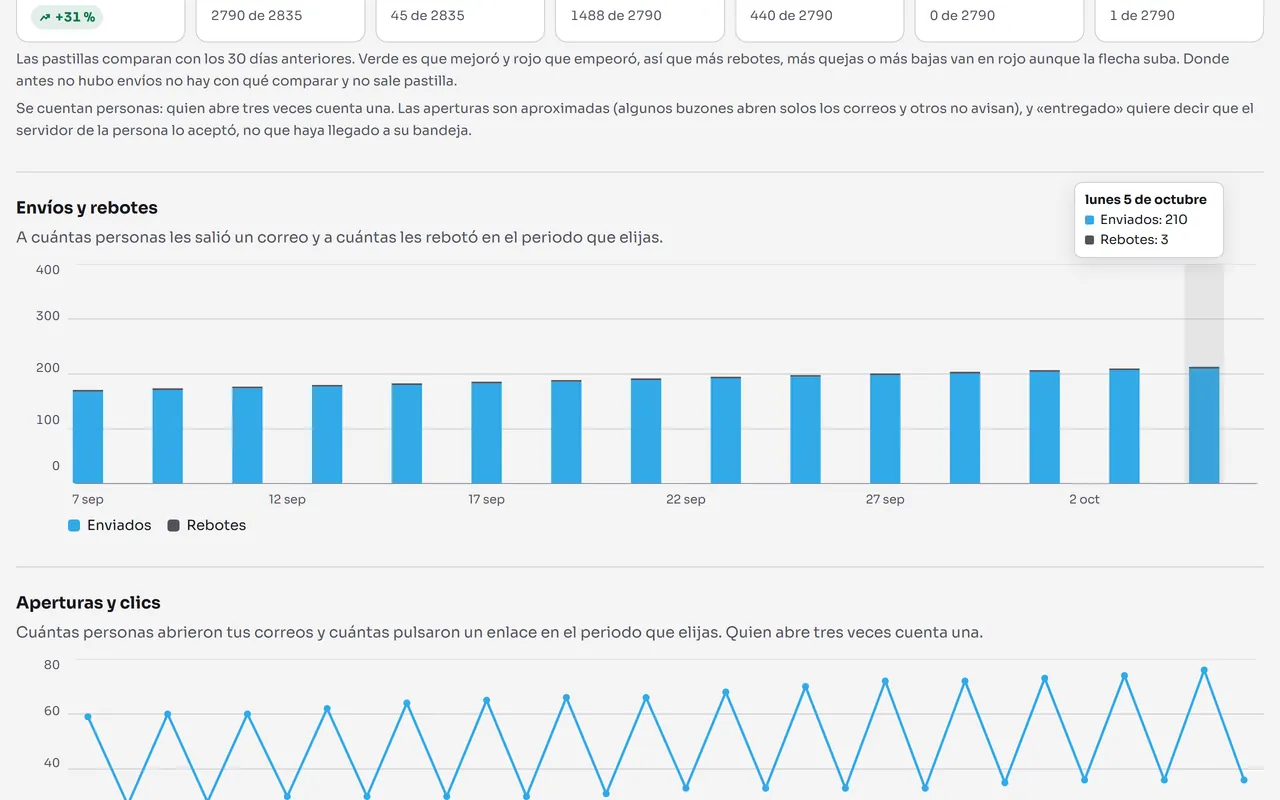Viewport: 1280px width, 800px height.
Task: Click the paragraph starting "Las pastillas comparan"
Action: click(623, 70)
